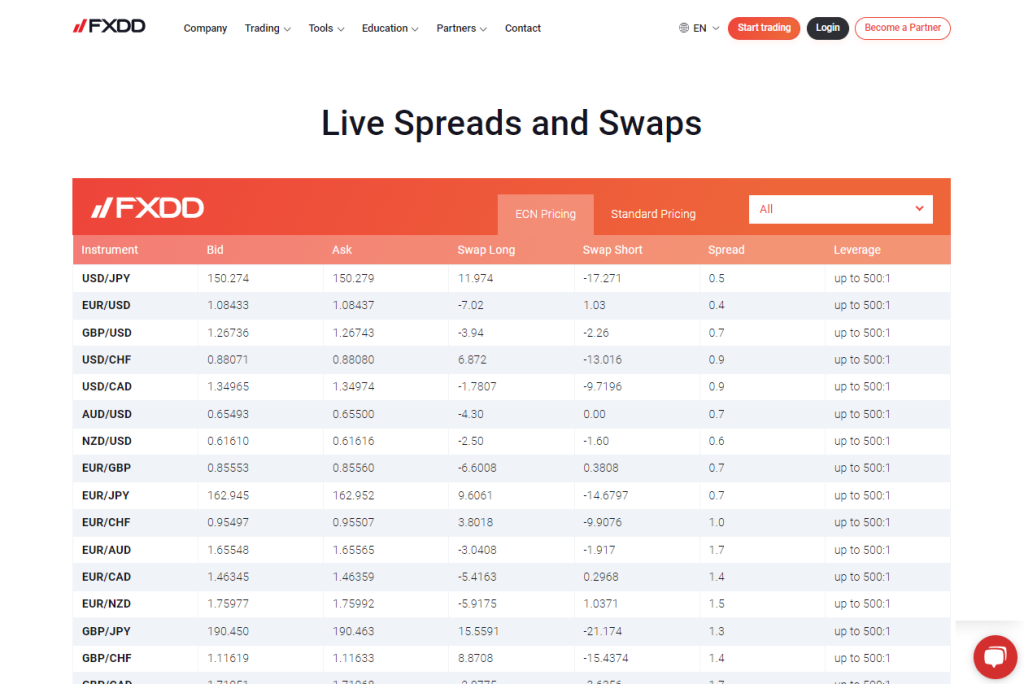Click the FXDD logo in the top navigation
Image resolution: width=1024 pixels, height=684 pixels.
click(108, 27)
